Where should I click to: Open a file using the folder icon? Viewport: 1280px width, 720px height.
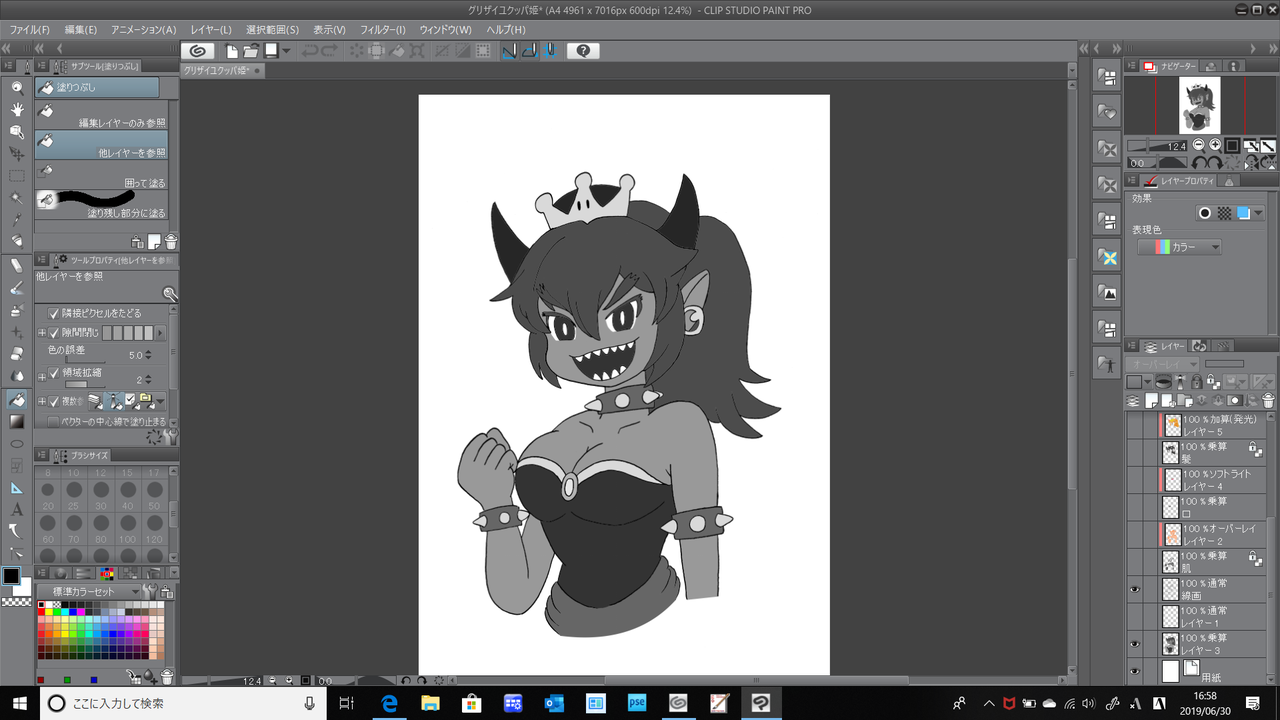[x=251, y=51]
